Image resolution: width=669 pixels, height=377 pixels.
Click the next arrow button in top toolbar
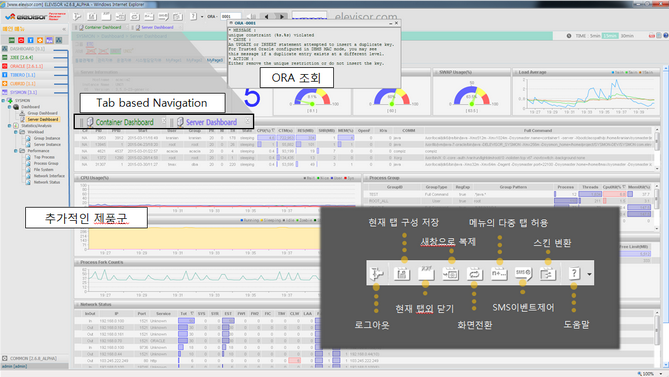coord(282,17)
